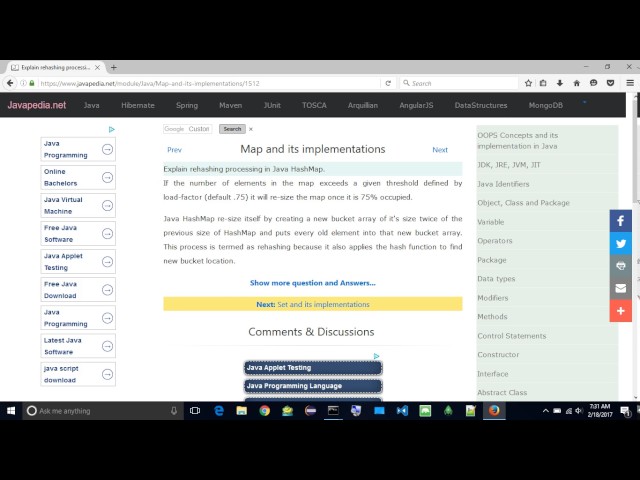Open the Firefox hamburger menu
Viewport: 640px width, 480px height.
[x=630, y=83]
